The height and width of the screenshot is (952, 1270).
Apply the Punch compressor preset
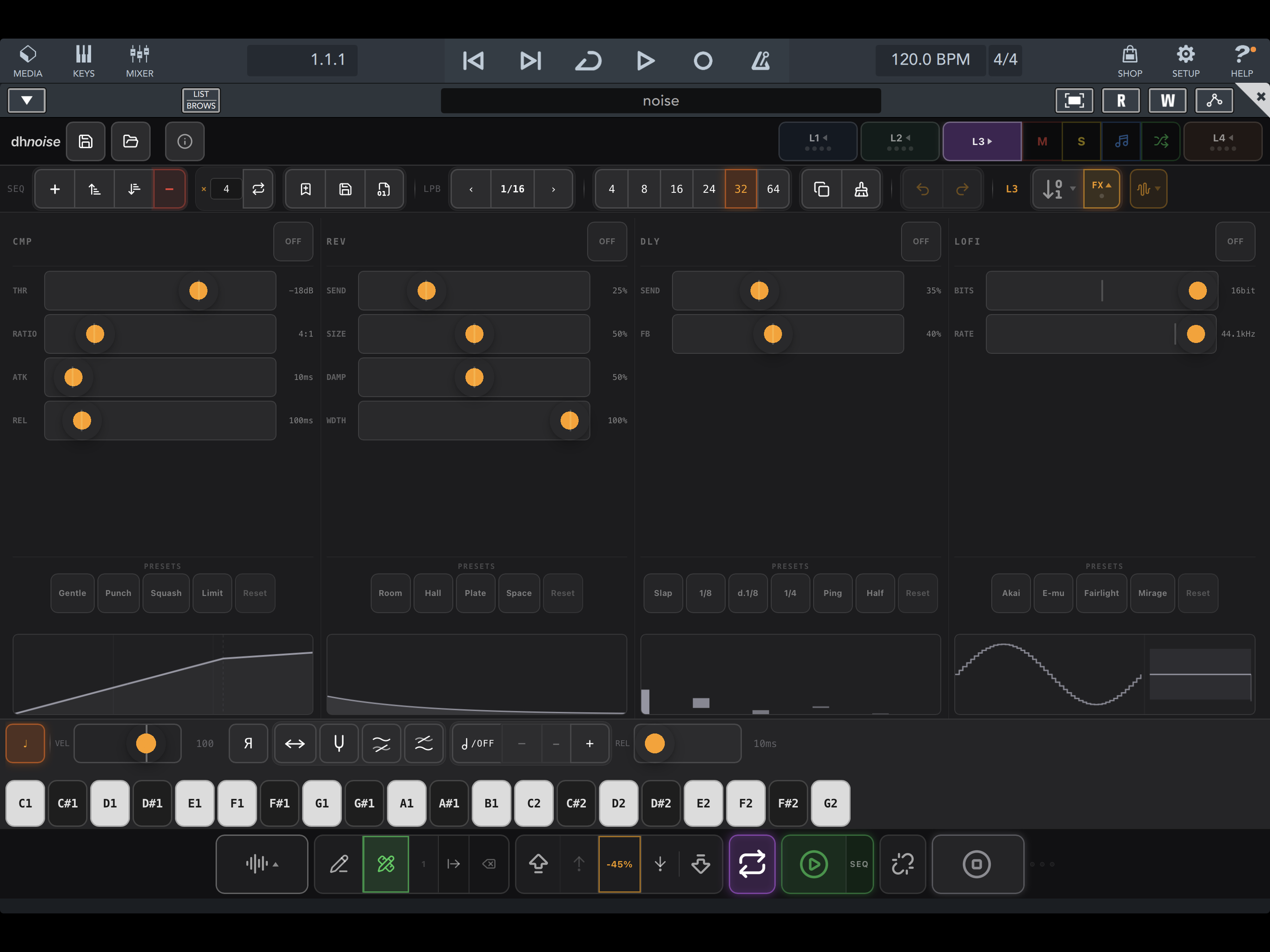[118, 593]
